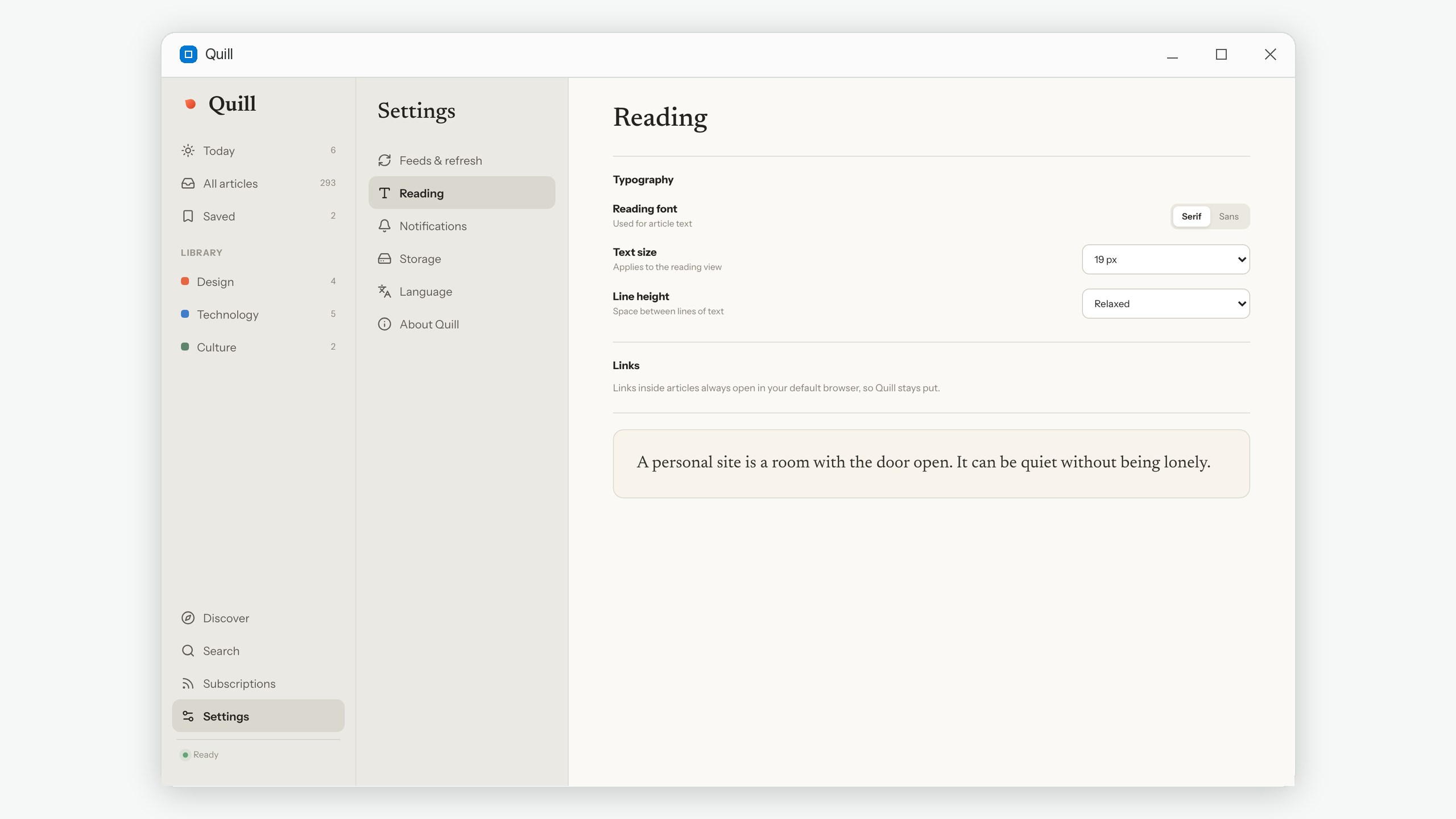Click the Feeds & refresh arrows icon
Image resolution: width=1456 pixels, height=819 pixels.
tap(384, 160)
